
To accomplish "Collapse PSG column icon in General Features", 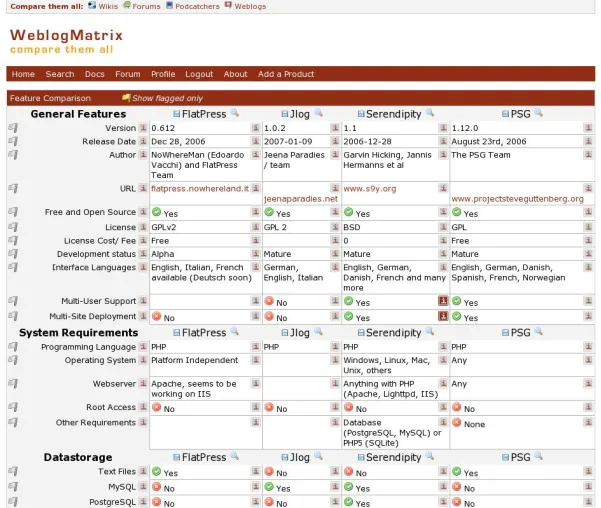I will [505, 114].
